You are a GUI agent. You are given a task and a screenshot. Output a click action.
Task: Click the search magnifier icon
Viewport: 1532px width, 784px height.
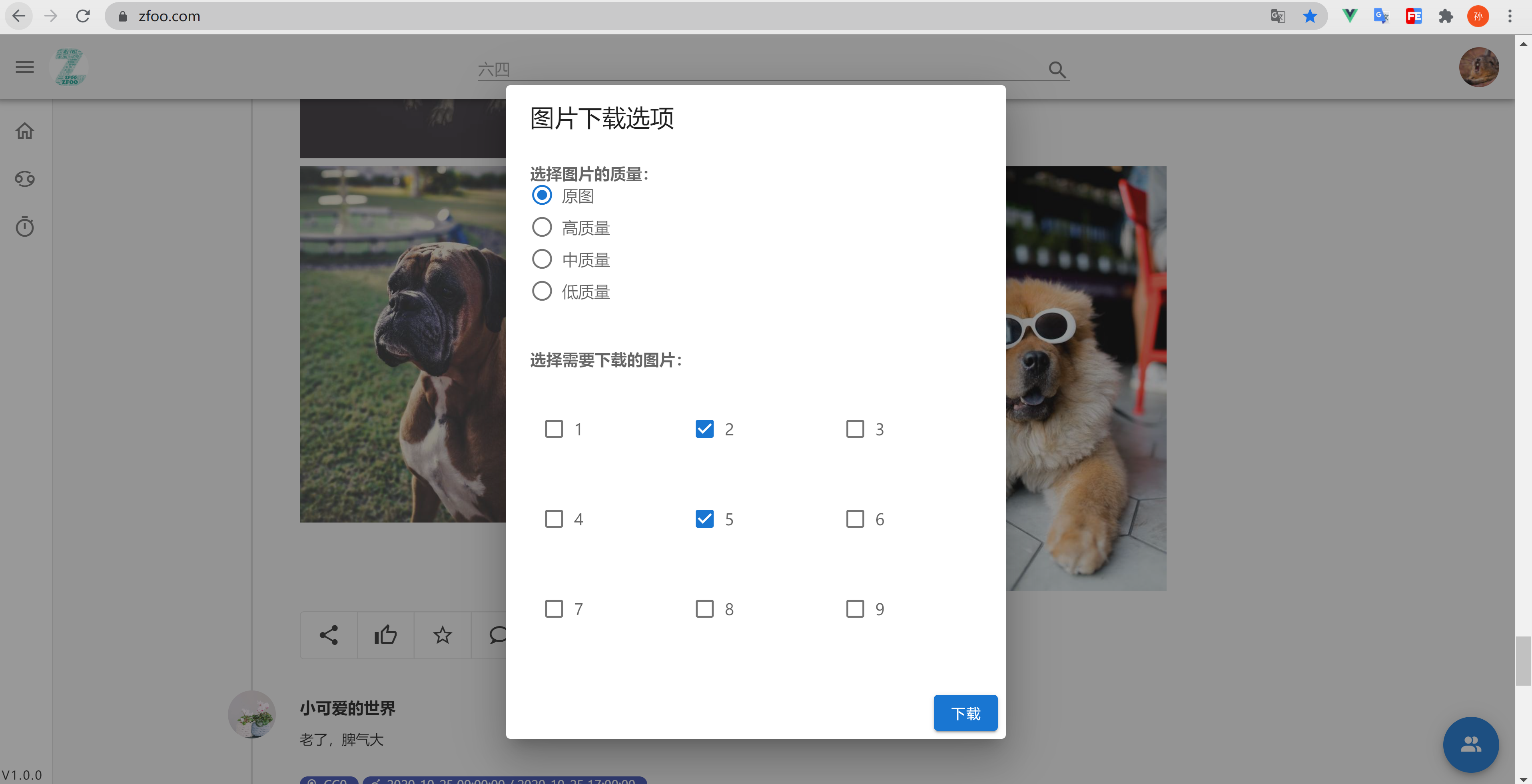pos(1057,70)
